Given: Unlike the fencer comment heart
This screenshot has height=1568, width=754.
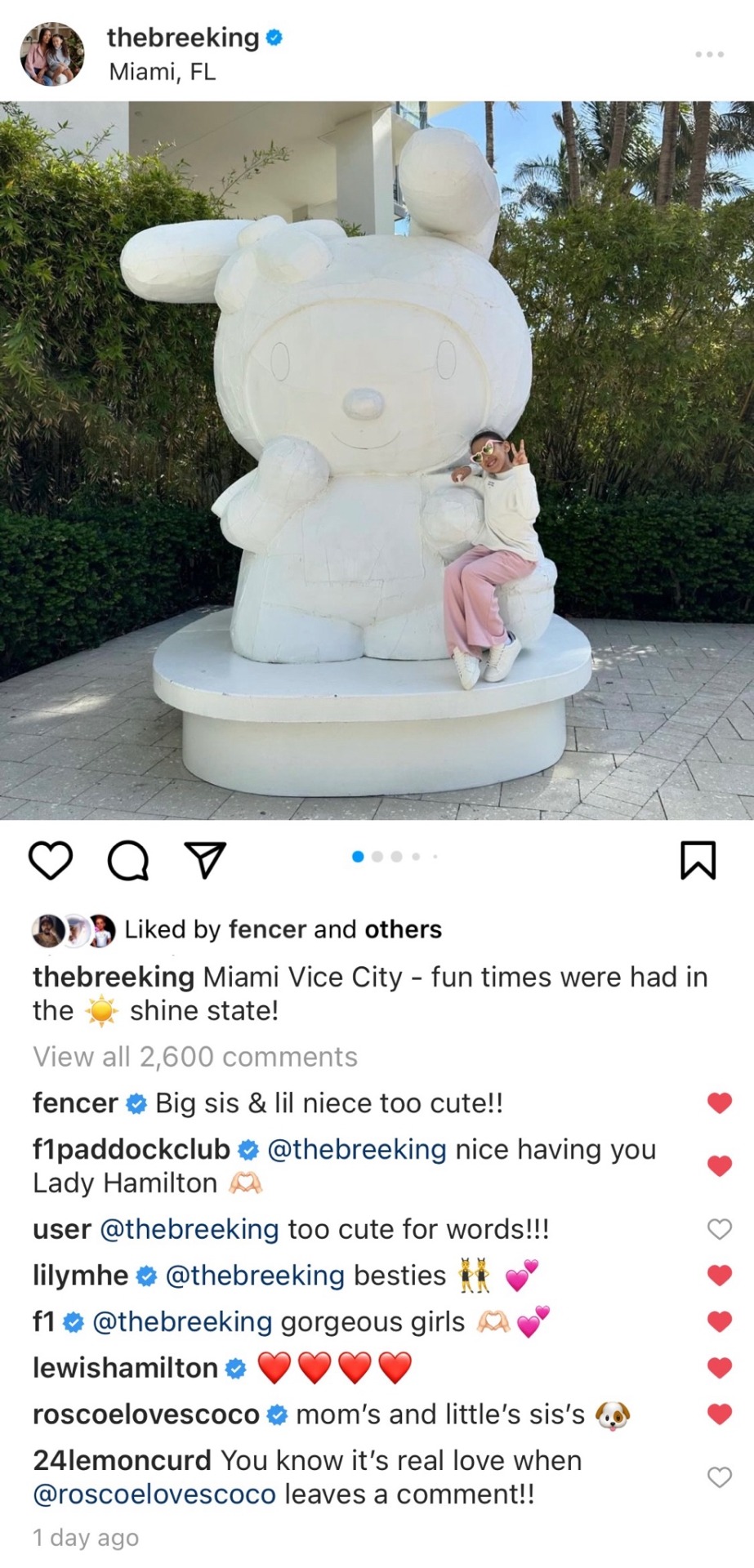Looking at the screenshot, I should [719, 1102].
